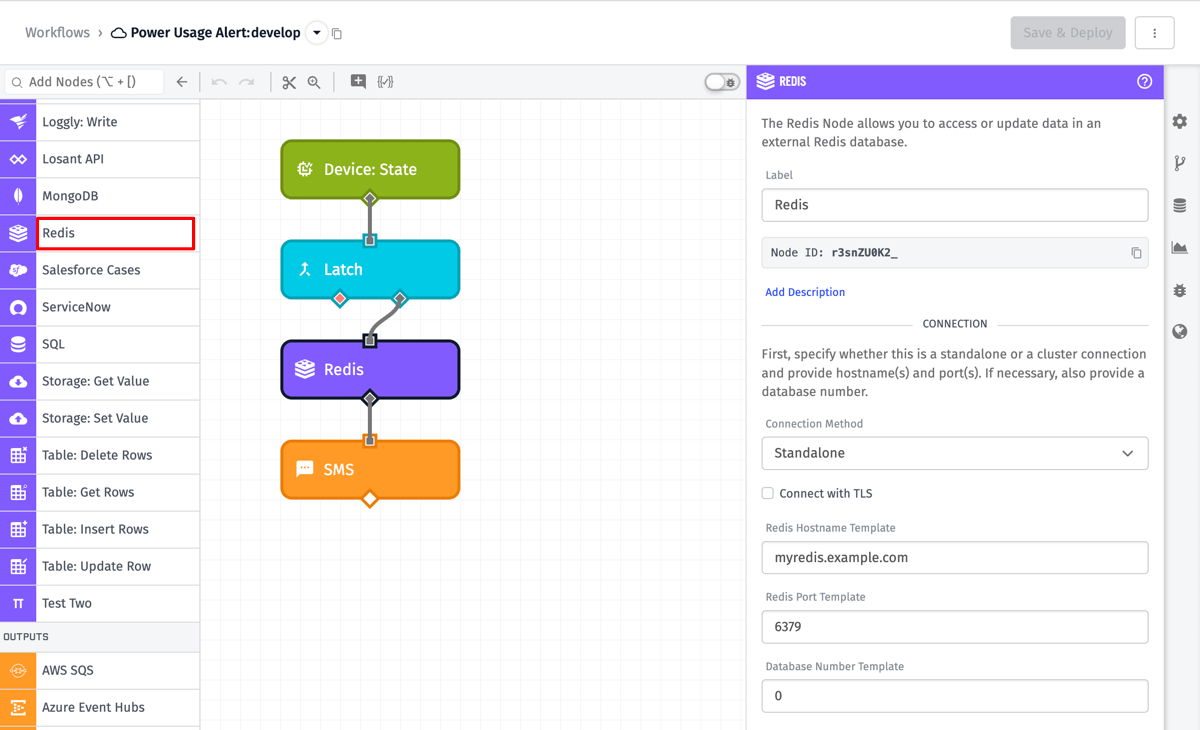Click the zoom magnifier toolbar icon

click(314, 82)
